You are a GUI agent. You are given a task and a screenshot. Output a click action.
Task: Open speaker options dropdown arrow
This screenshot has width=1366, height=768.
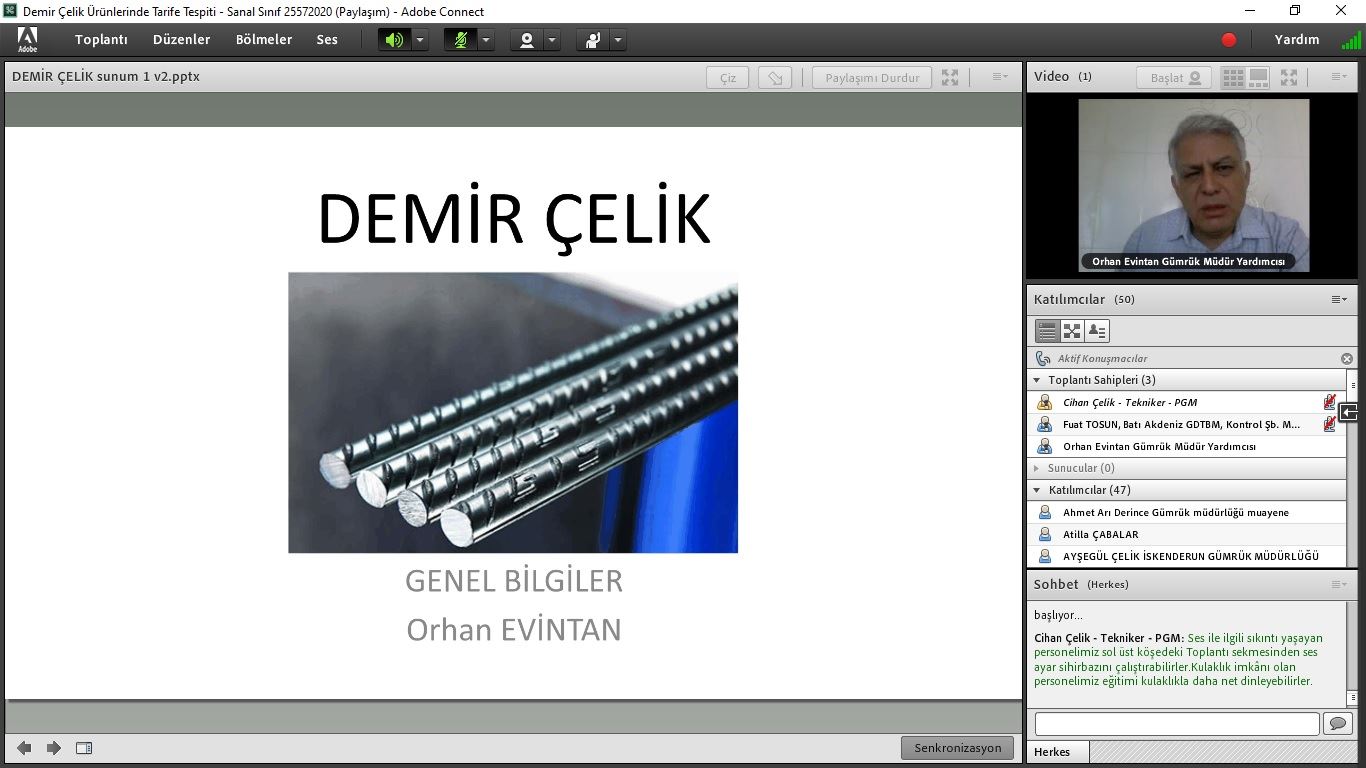420,40
